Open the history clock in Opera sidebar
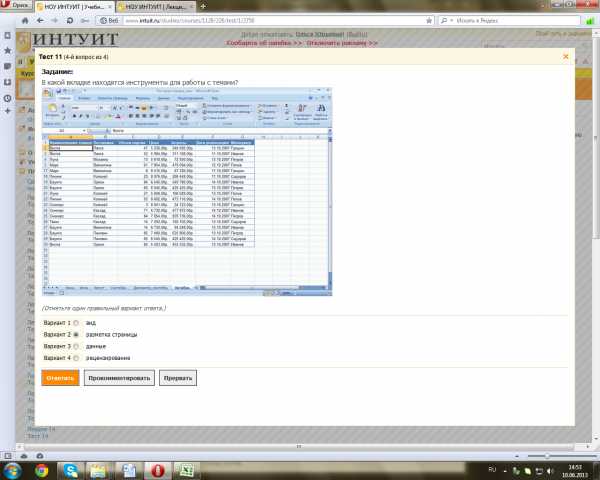 pos(7,98)
